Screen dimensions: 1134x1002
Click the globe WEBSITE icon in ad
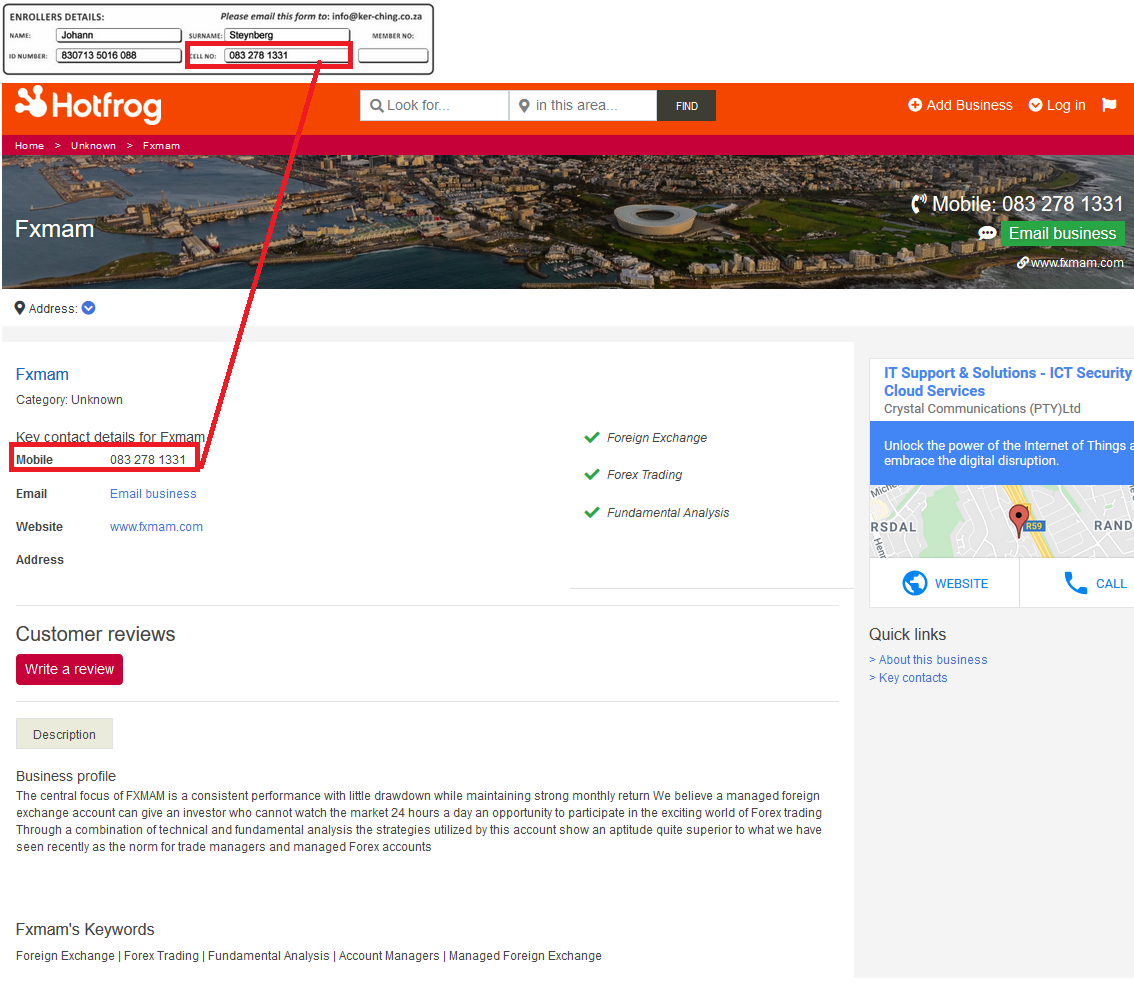click(x=914, y=583)
